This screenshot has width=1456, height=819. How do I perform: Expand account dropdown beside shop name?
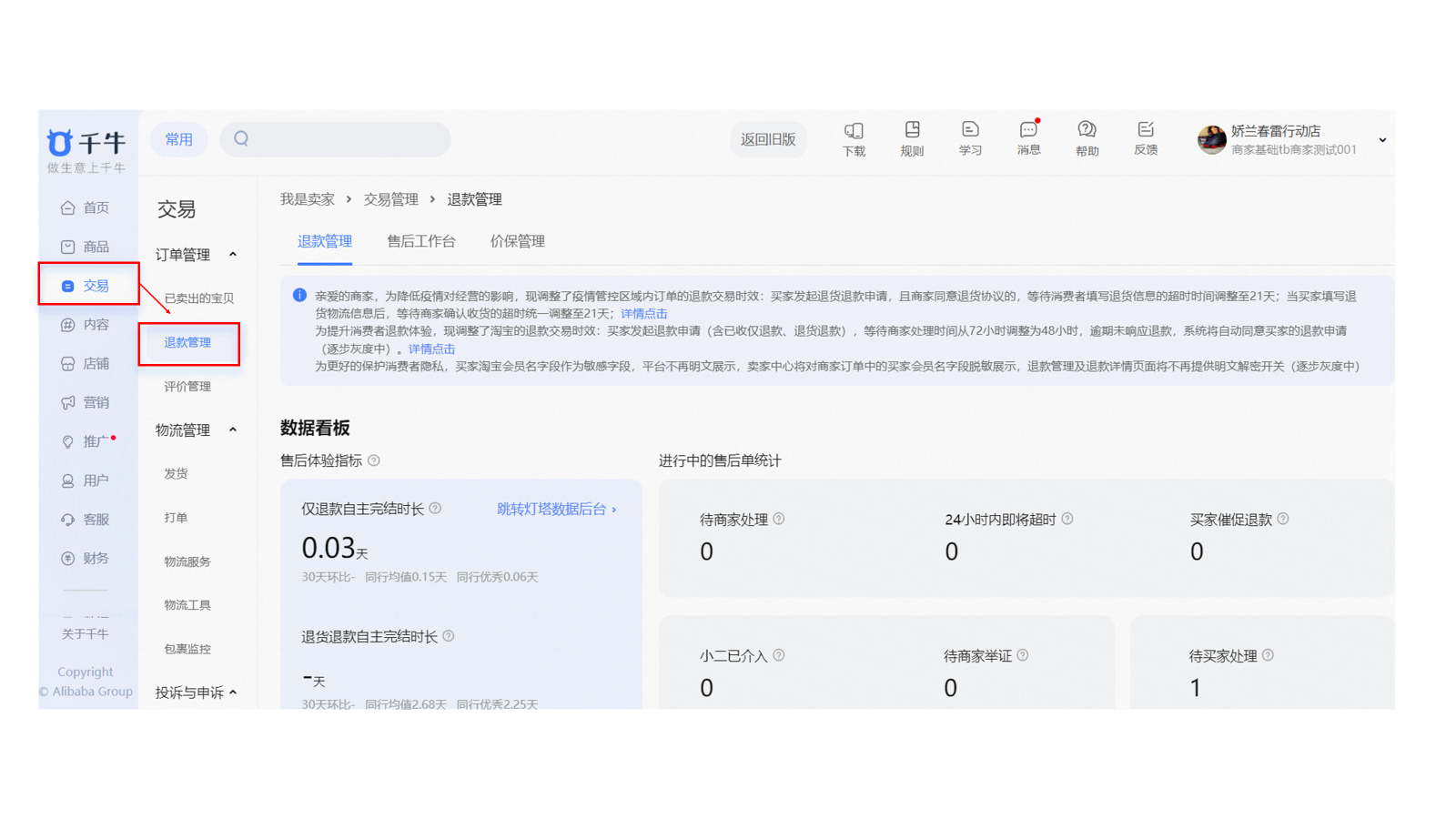click(1382, 140)
